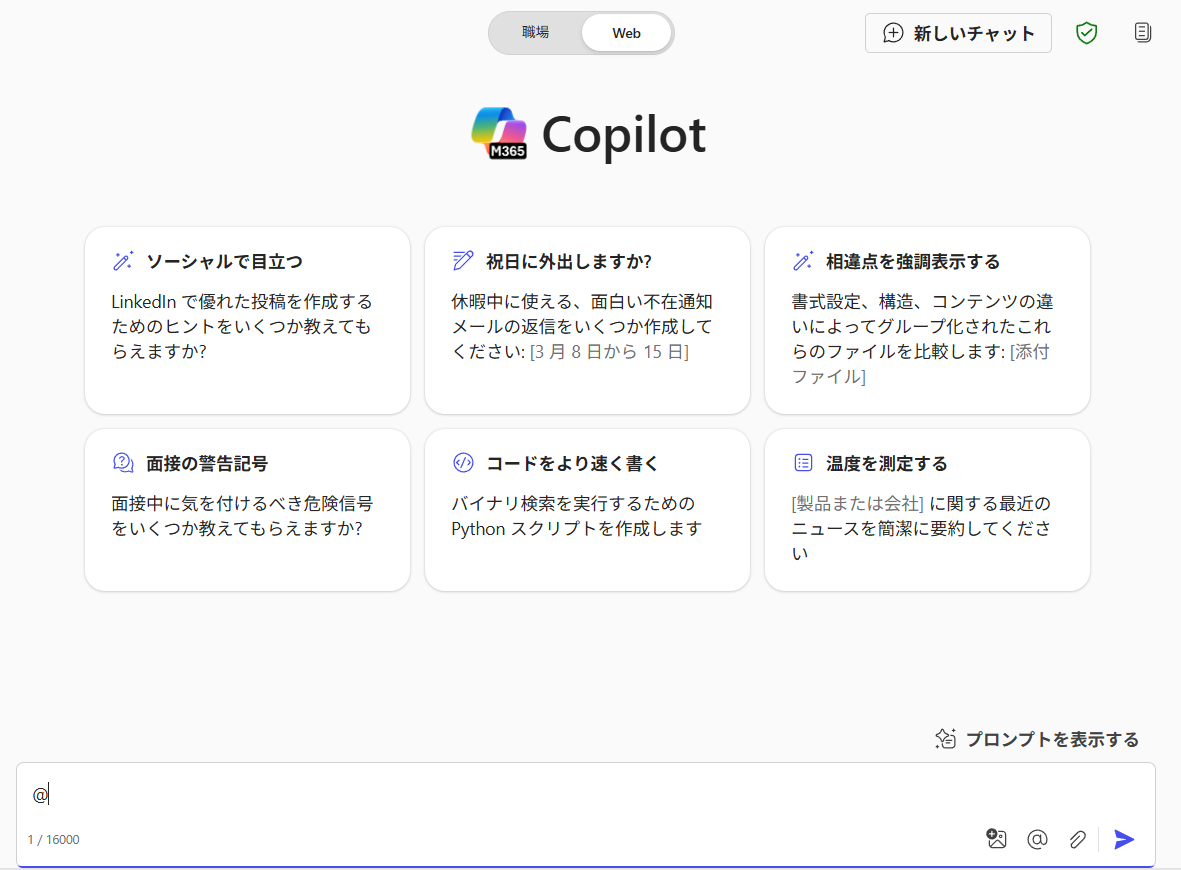Choose the コードをより速く書く prompt card
Image resolution: width=1181 pixels, height=870 pixels.
point(587,510)
